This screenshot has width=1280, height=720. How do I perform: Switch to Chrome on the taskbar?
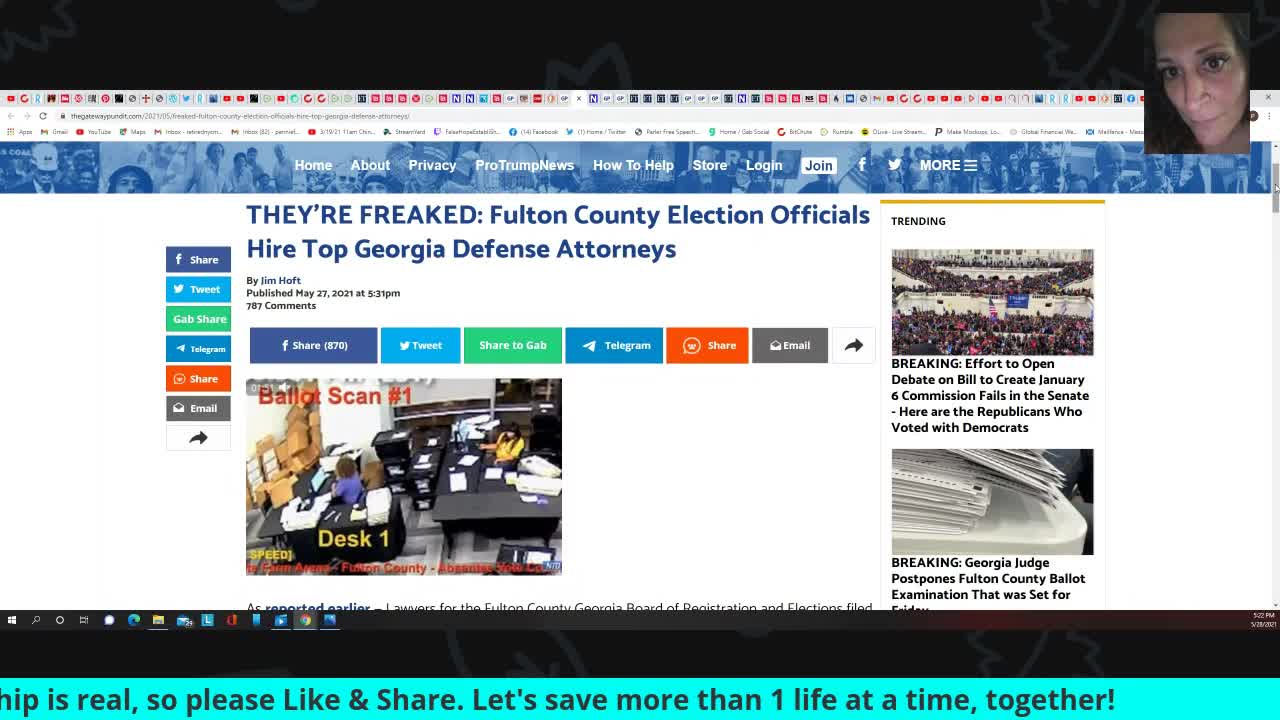tap(305, 620)
